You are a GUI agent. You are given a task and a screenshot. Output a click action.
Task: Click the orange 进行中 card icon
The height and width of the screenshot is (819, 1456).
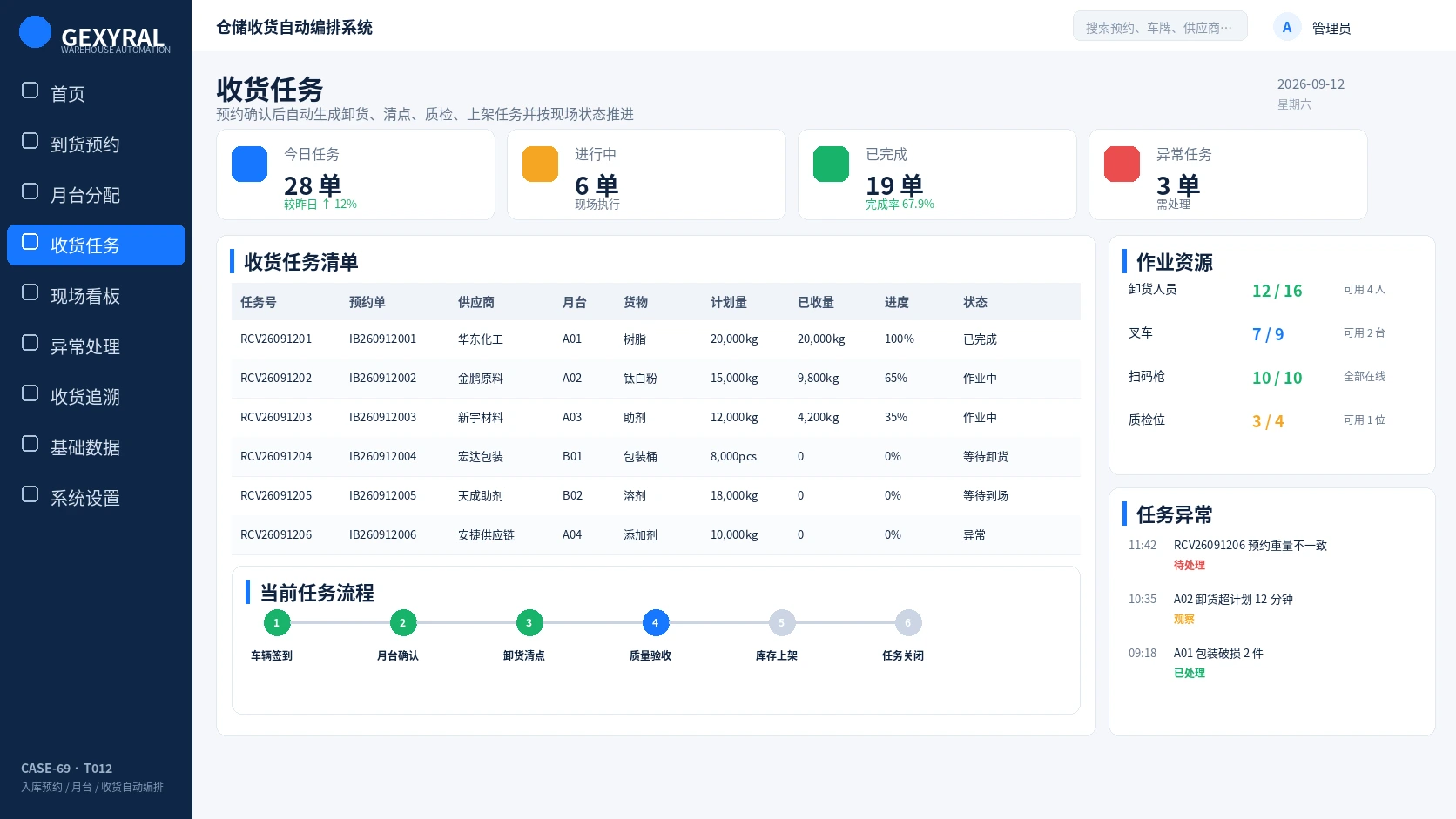[x=540, y=164]
